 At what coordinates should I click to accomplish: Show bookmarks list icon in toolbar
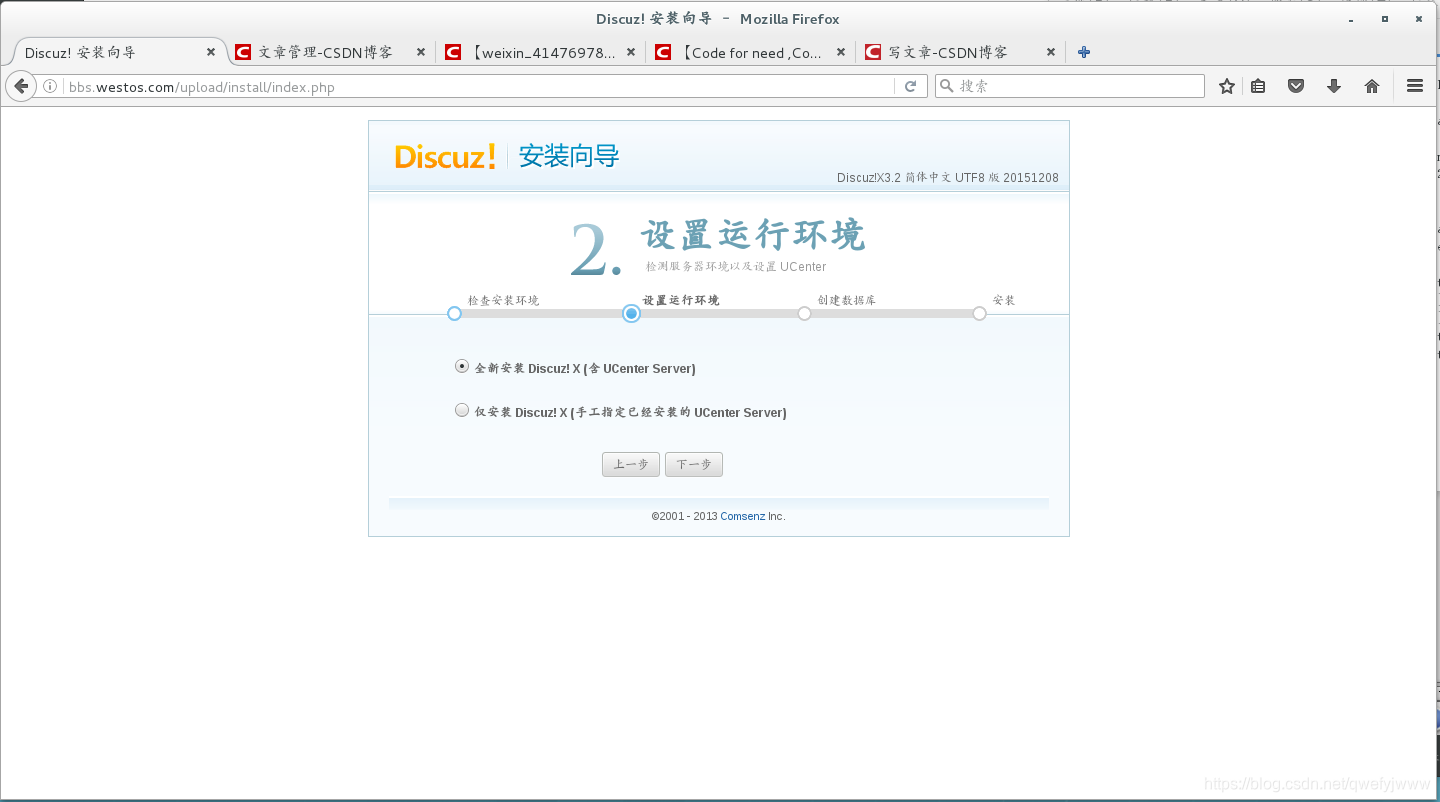pyautogui.click(x=1258, y=87)
